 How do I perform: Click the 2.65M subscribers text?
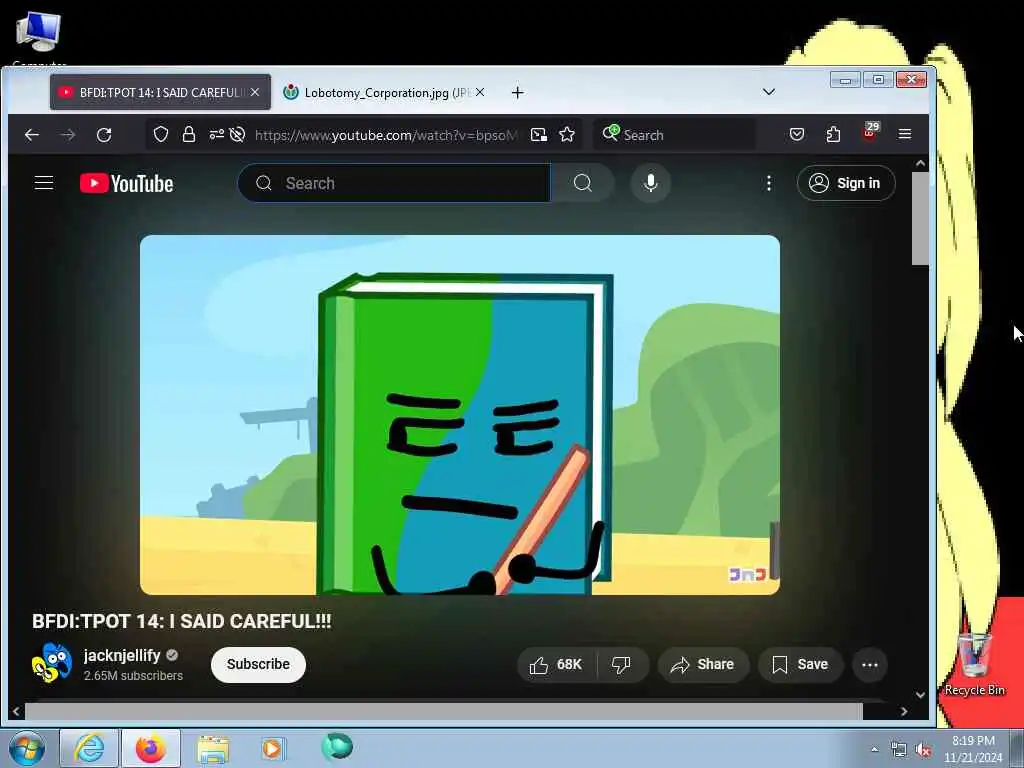pyautogui.click(x=133, y=676)
